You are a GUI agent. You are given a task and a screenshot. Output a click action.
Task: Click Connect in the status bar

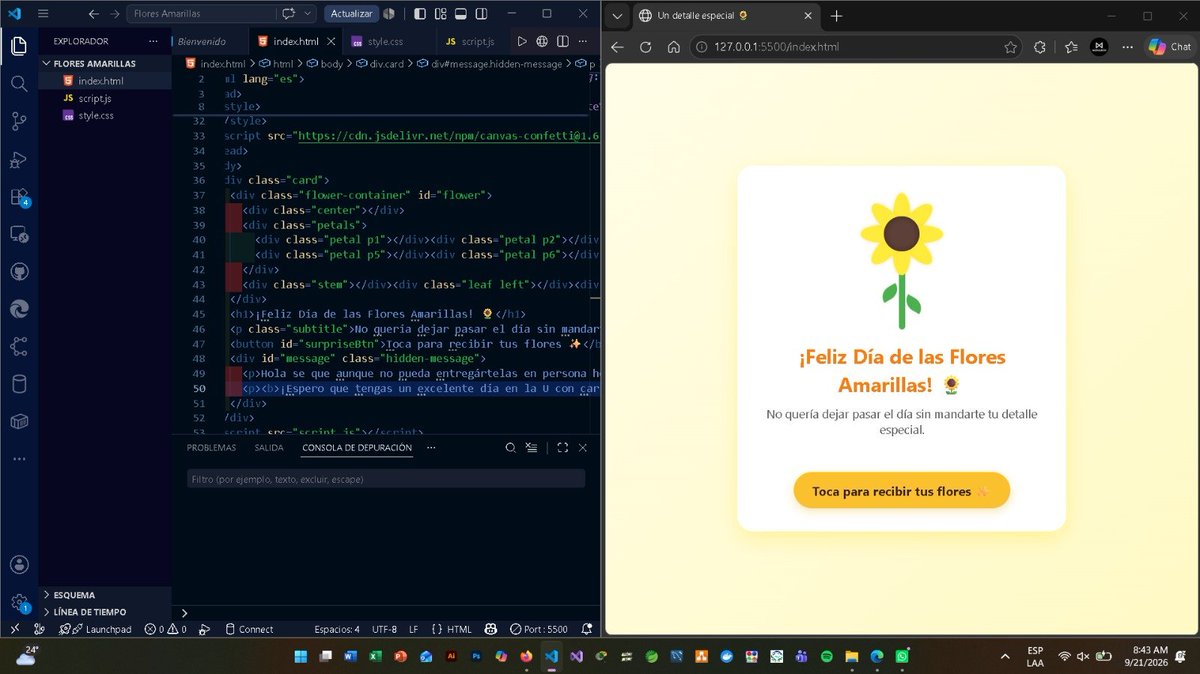[249, 629]
